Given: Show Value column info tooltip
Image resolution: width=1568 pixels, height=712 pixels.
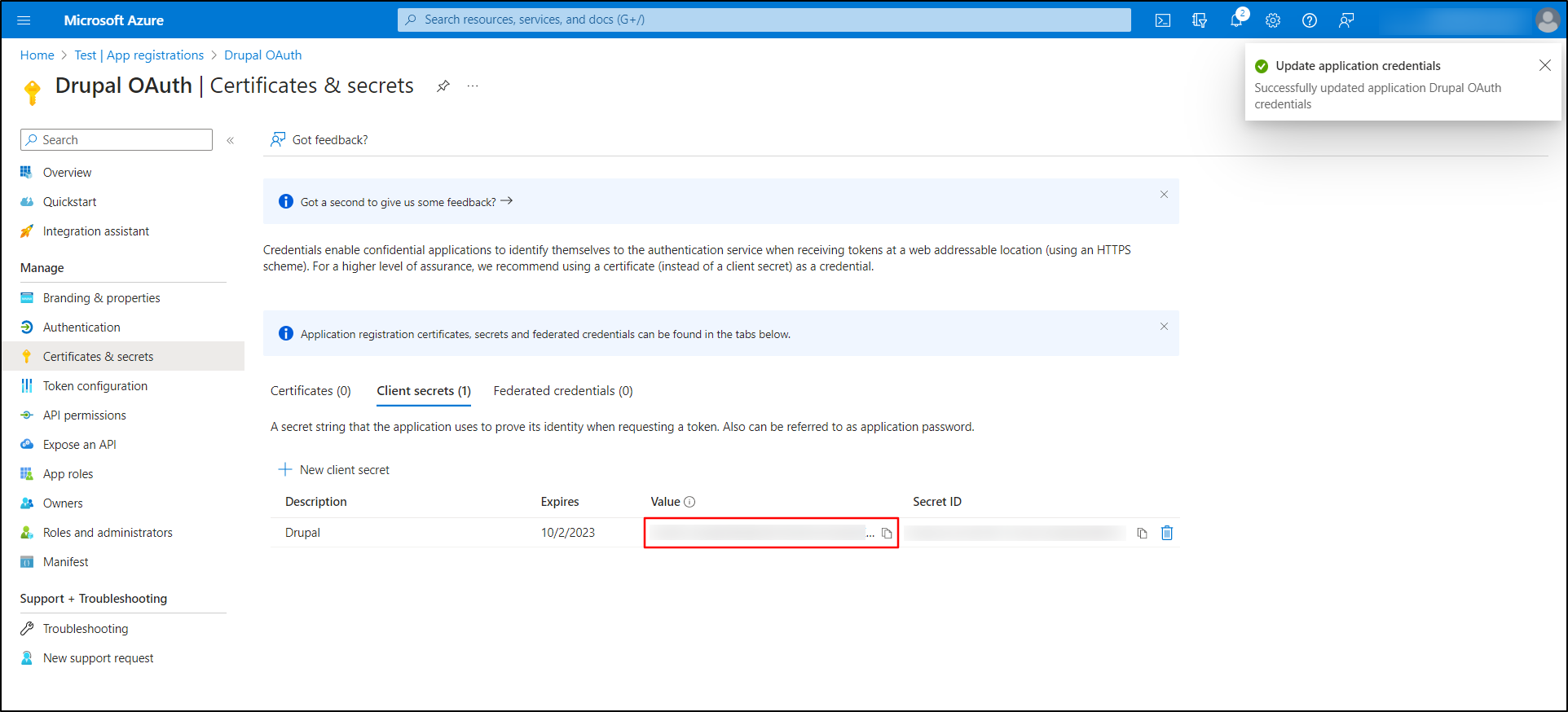Looking at the screenshot, I should point(689,502).
